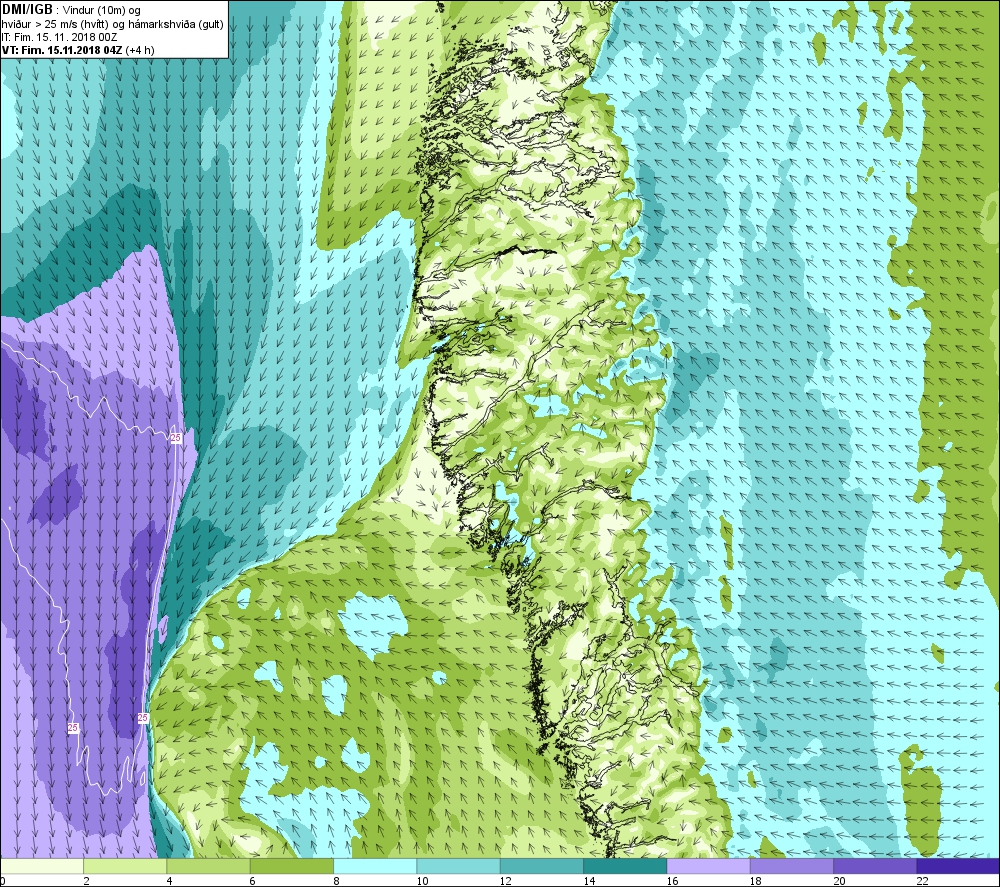Choose the 6–8 m/s olive green legend swatch
Image resolution: width=1000 pixels, height=887 pixels.
point(291,866)
